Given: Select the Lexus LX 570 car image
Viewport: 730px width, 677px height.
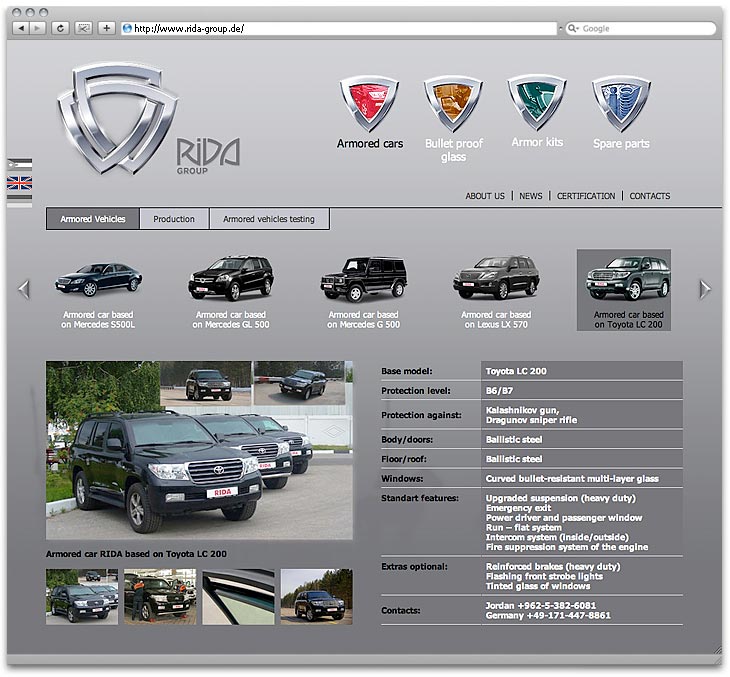Looking at the screenshot, I should [496, 278].
